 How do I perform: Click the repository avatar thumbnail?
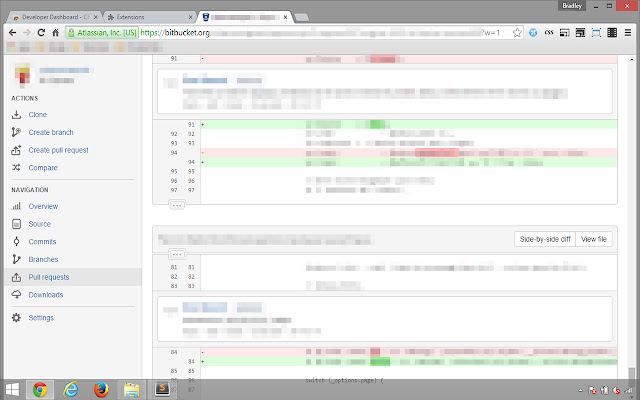click(22, 76)
